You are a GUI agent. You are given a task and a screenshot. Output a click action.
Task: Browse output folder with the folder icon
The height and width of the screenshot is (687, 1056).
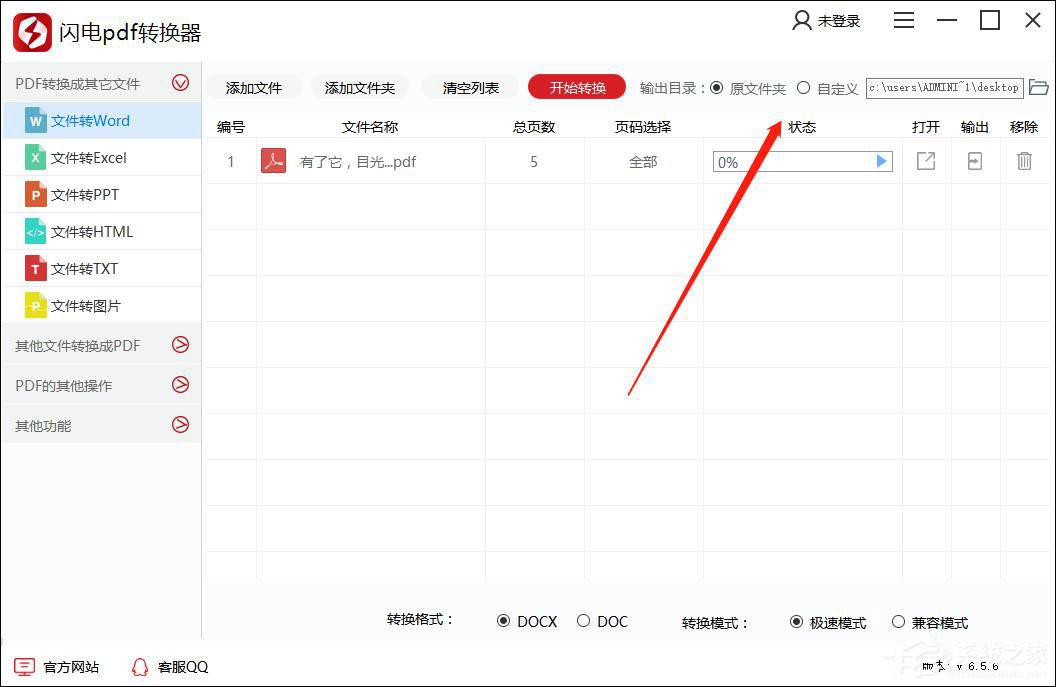point(1039,87)
